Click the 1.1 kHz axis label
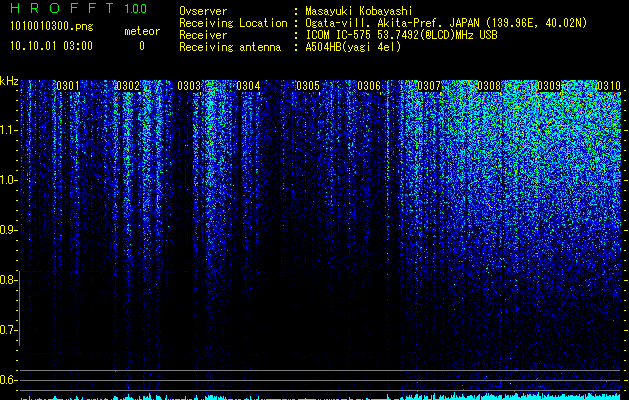629x400 pixels. click(8, 130)
